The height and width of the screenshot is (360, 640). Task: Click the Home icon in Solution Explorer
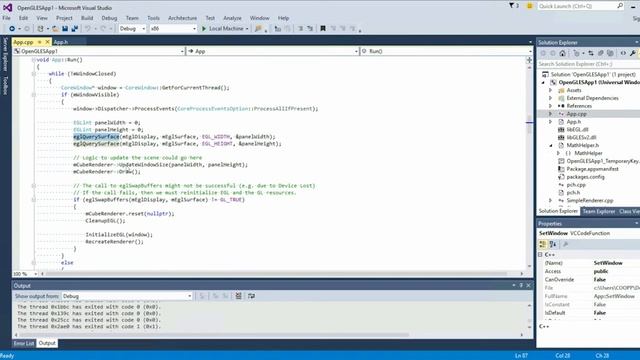point(562,53)
